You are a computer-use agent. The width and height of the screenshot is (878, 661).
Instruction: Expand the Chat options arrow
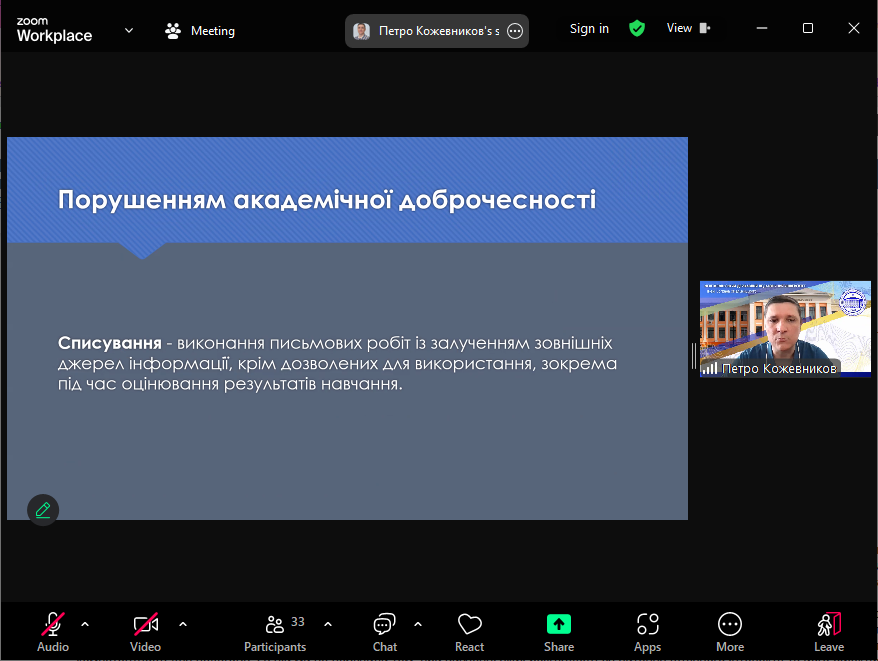[x=418, y=624]
